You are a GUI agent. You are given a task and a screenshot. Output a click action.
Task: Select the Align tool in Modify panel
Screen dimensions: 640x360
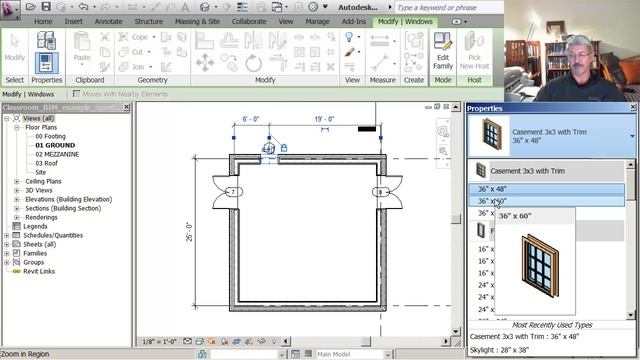tap(204, 41)
